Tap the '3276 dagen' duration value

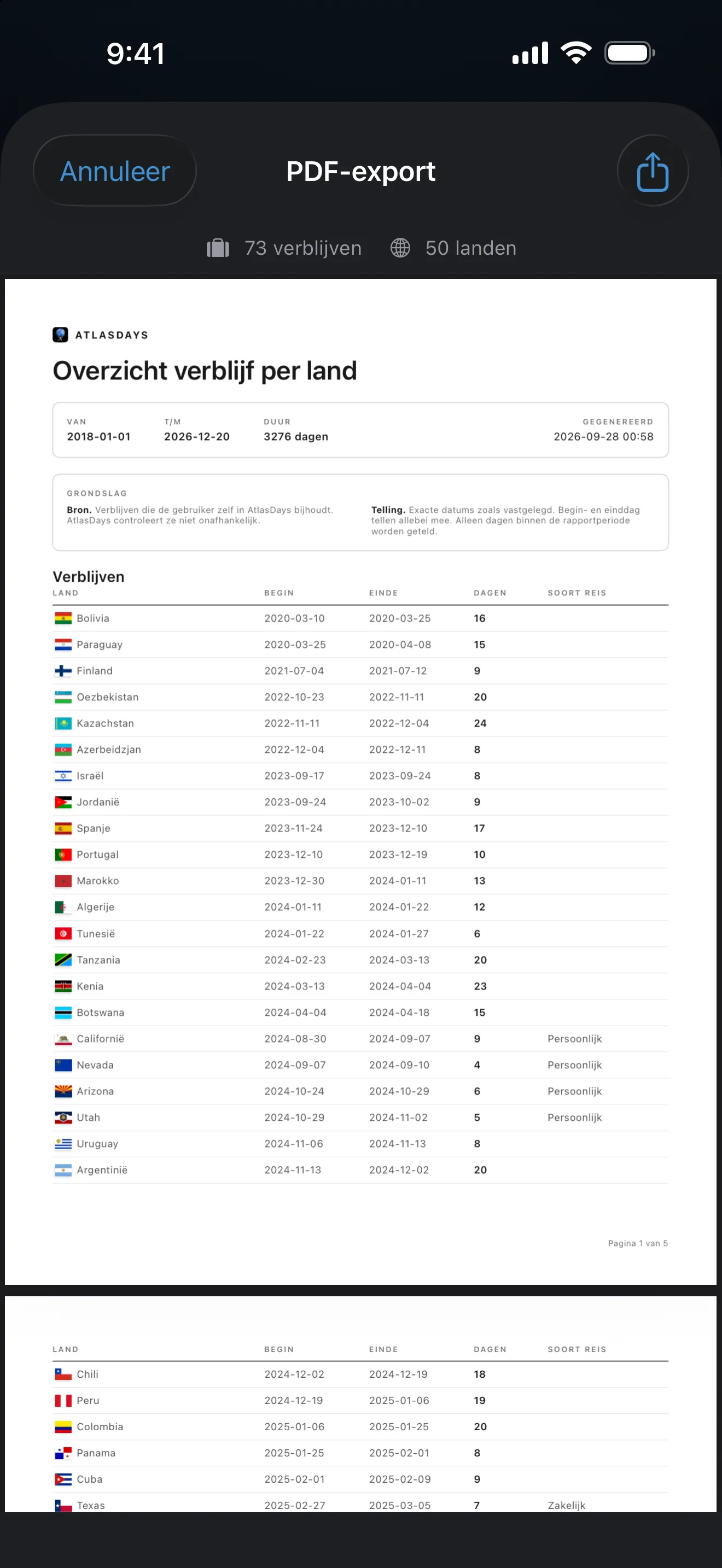coord(296,436)
